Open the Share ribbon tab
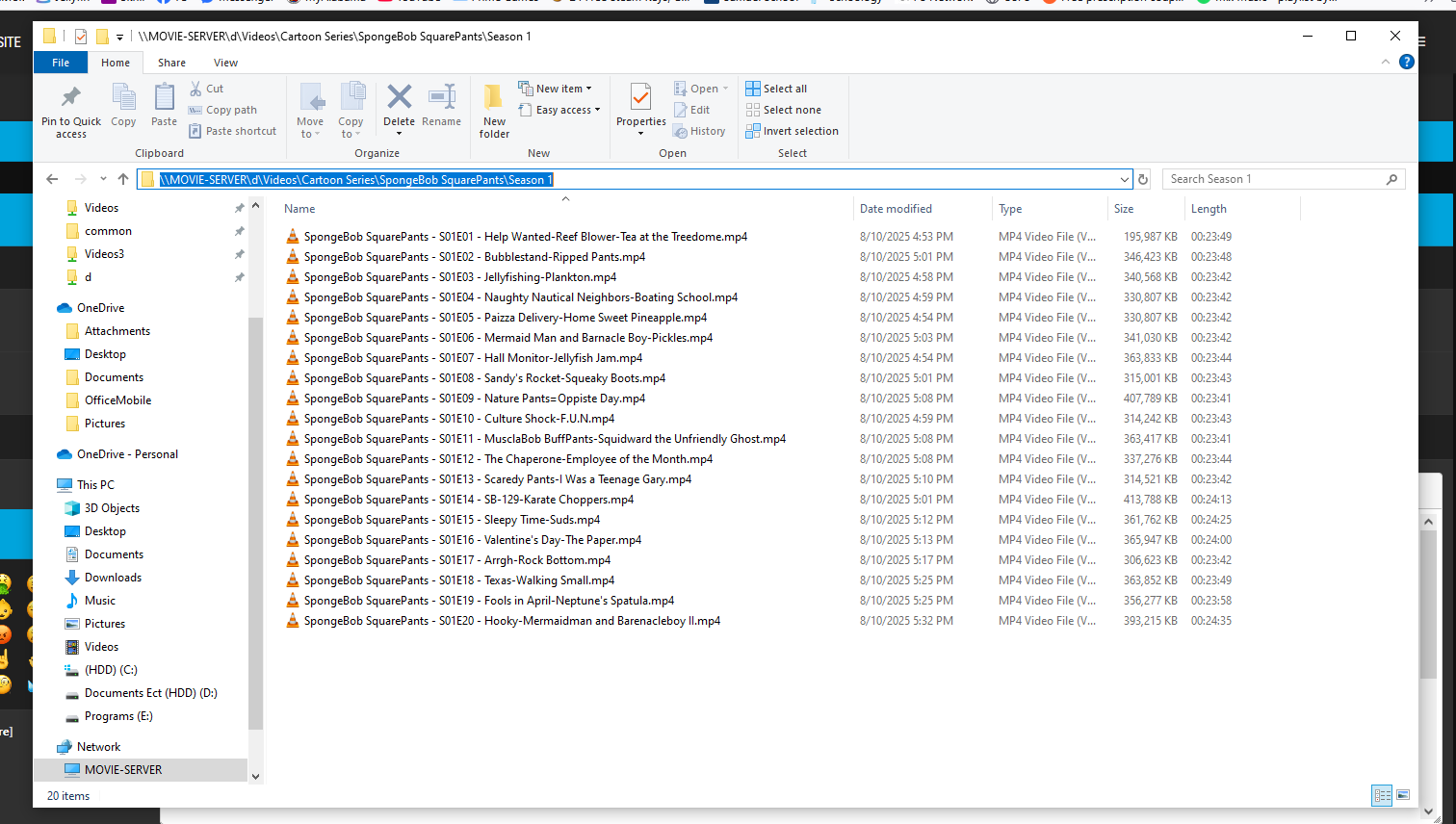The image size is (1456, 824). click(x=171, y=63)
